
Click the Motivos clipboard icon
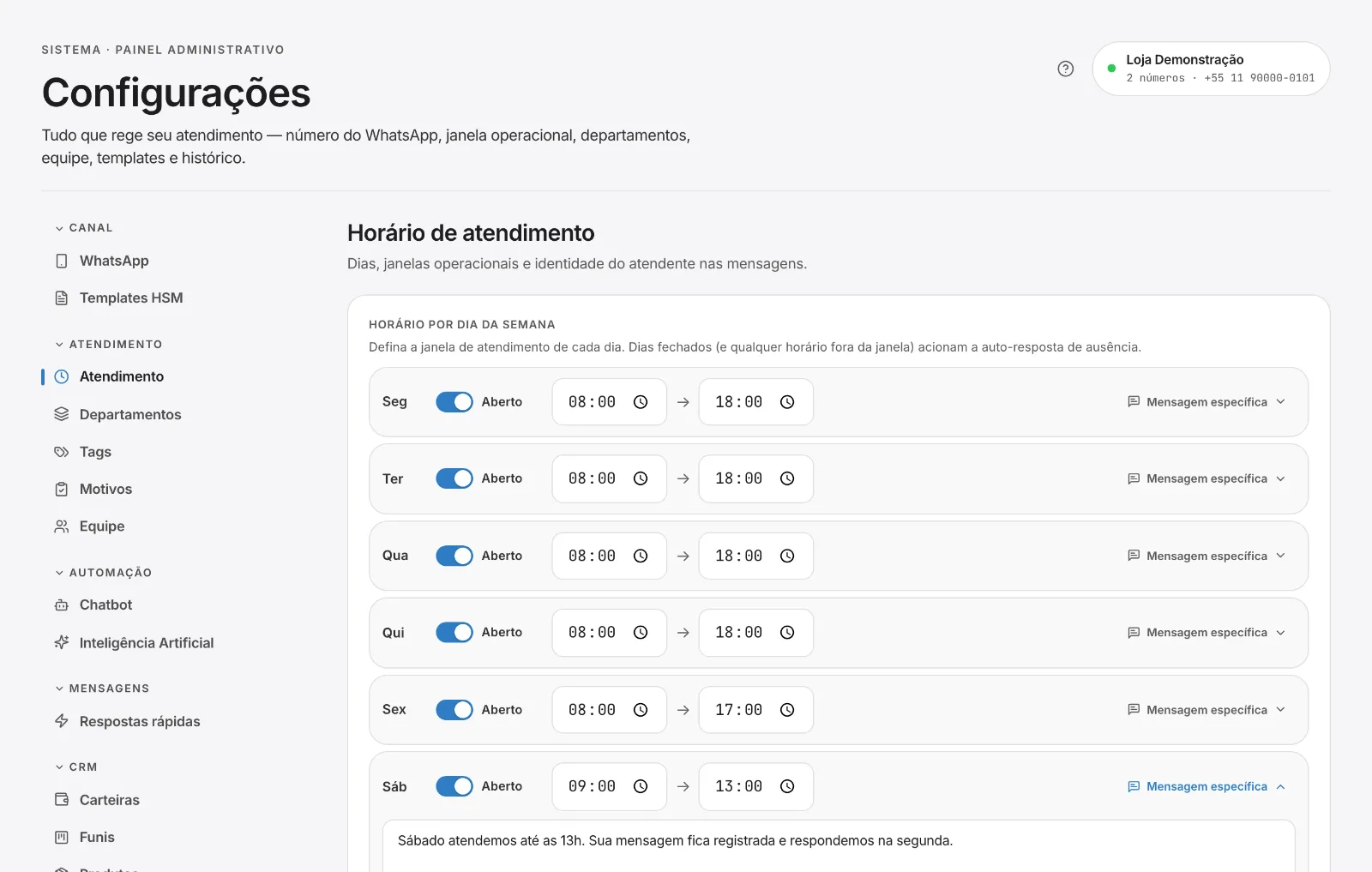(62, 489)
